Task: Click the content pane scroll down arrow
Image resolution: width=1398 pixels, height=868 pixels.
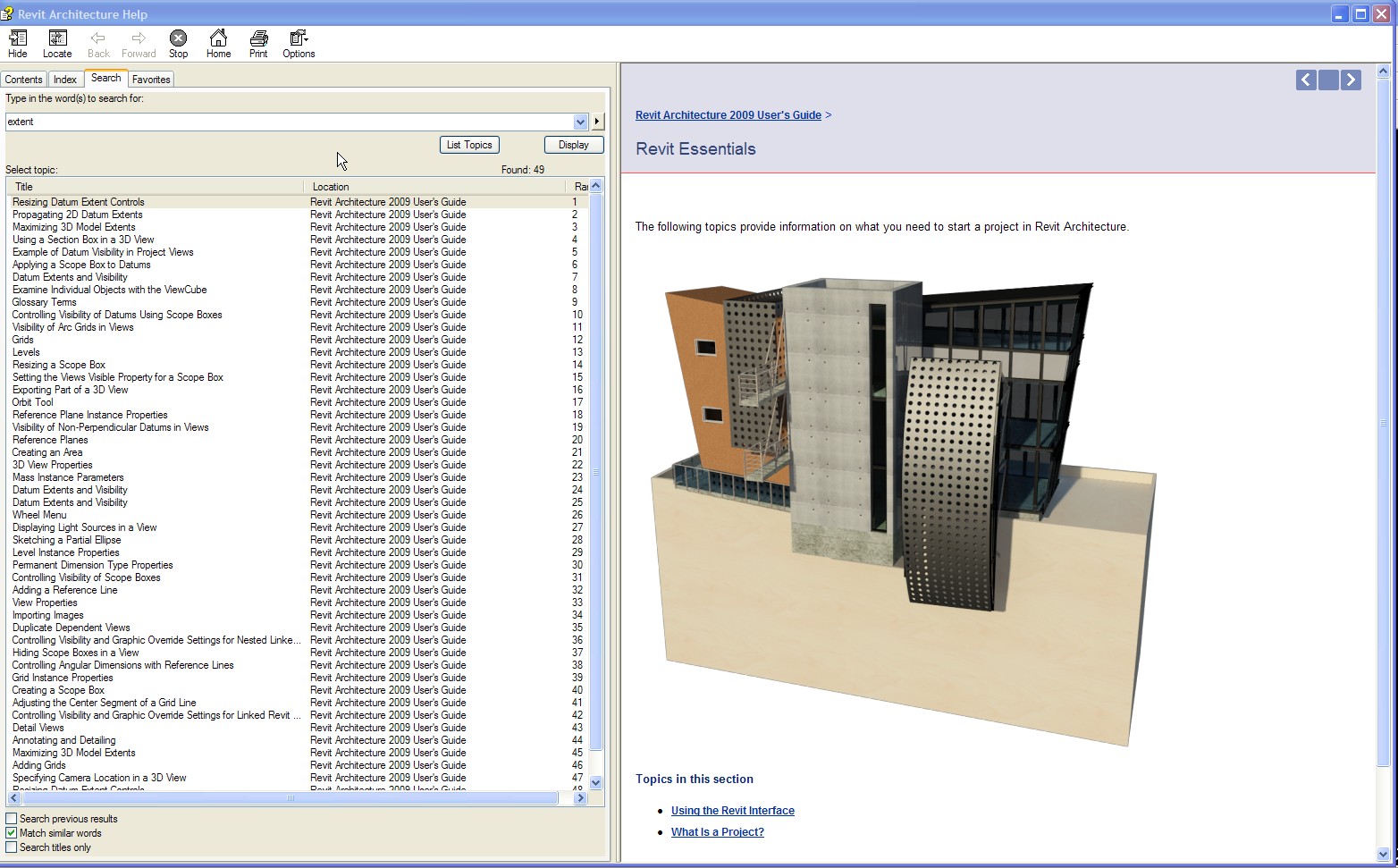Action: tap(1384, 854)
